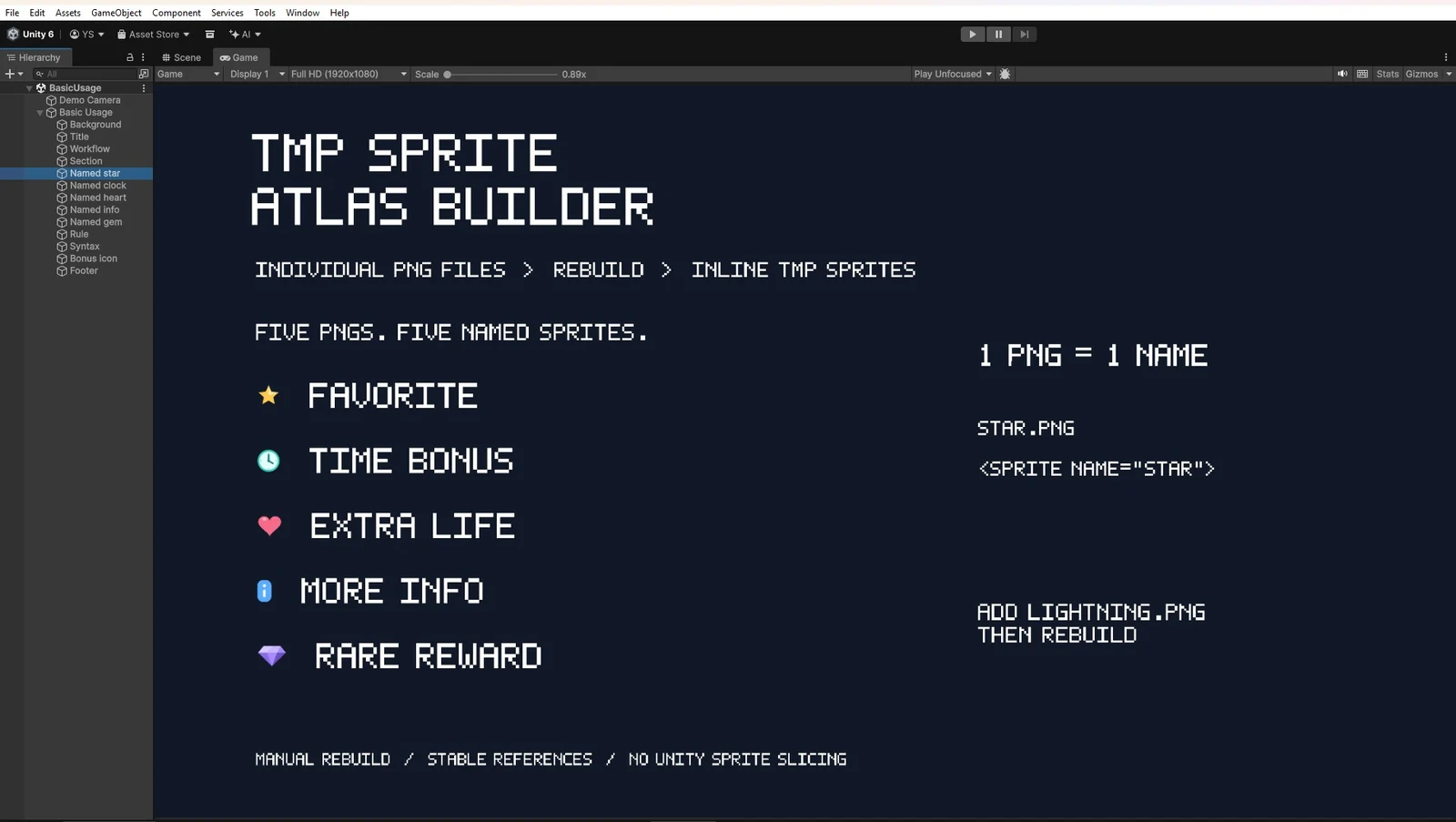Click the Step frame button

[1024, 34]
